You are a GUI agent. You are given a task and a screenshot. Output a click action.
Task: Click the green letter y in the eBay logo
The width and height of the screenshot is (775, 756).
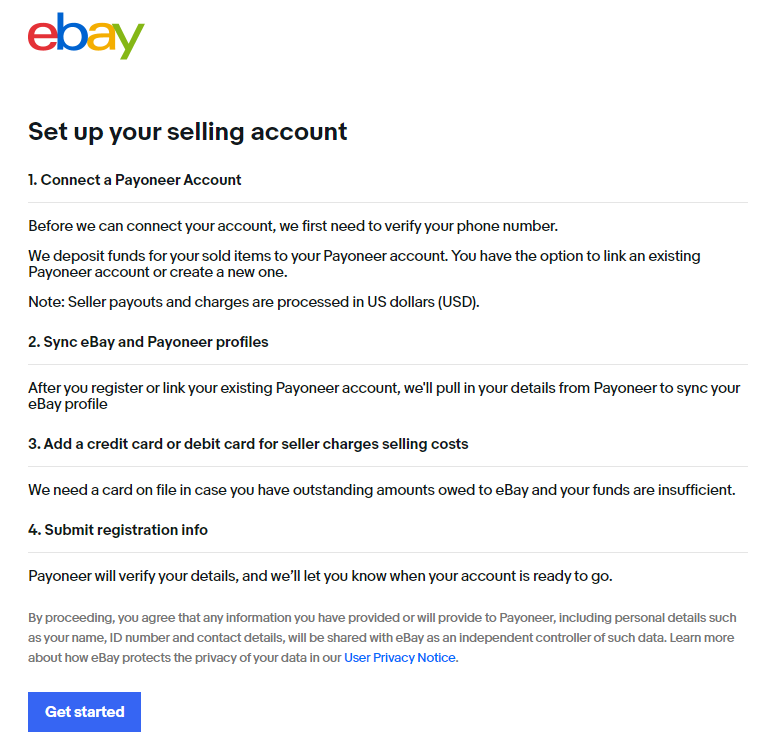click(130, 41)
